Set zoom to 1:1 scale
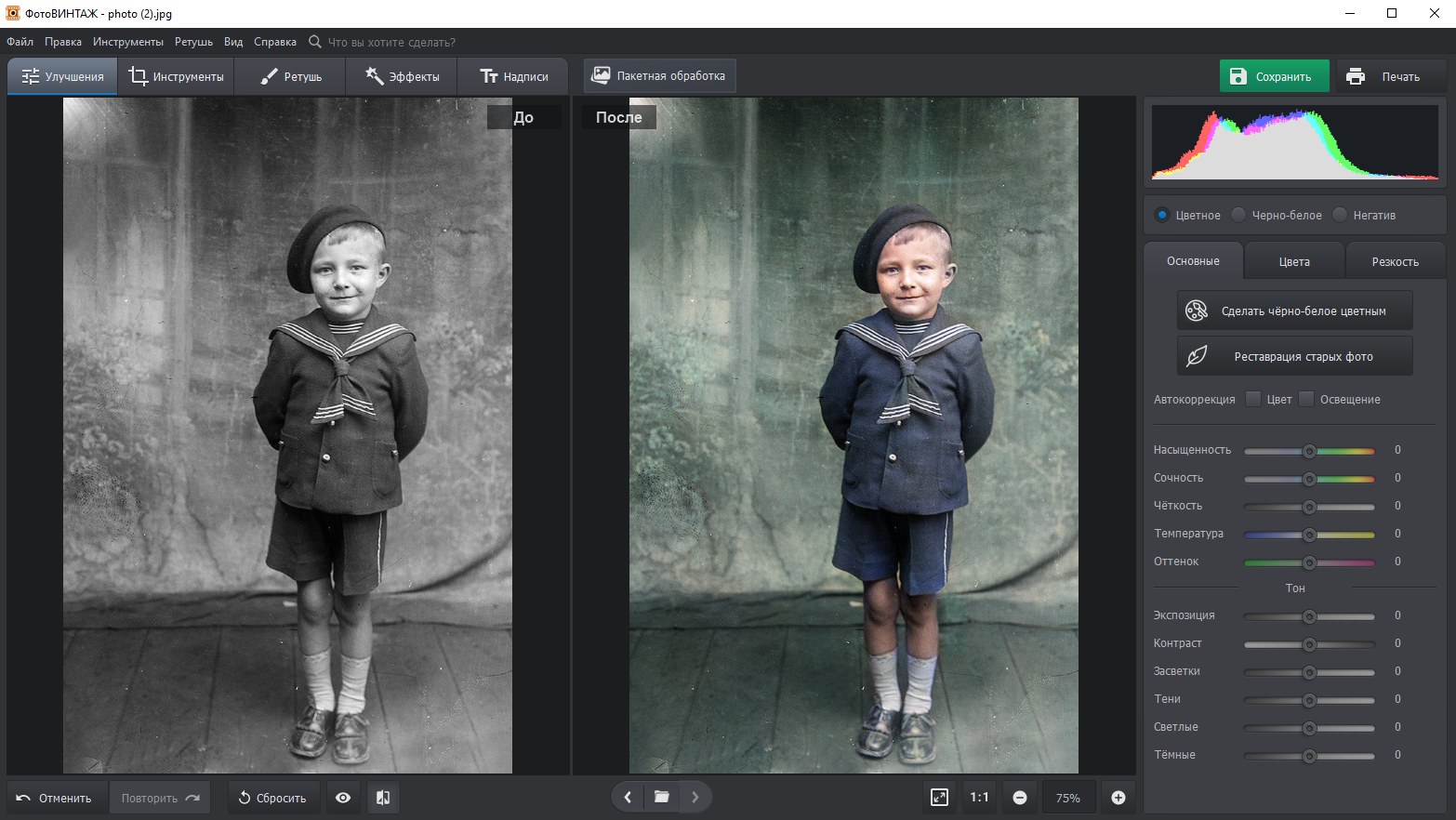Viewport: 1456px width, 820px height. (979, 798)
